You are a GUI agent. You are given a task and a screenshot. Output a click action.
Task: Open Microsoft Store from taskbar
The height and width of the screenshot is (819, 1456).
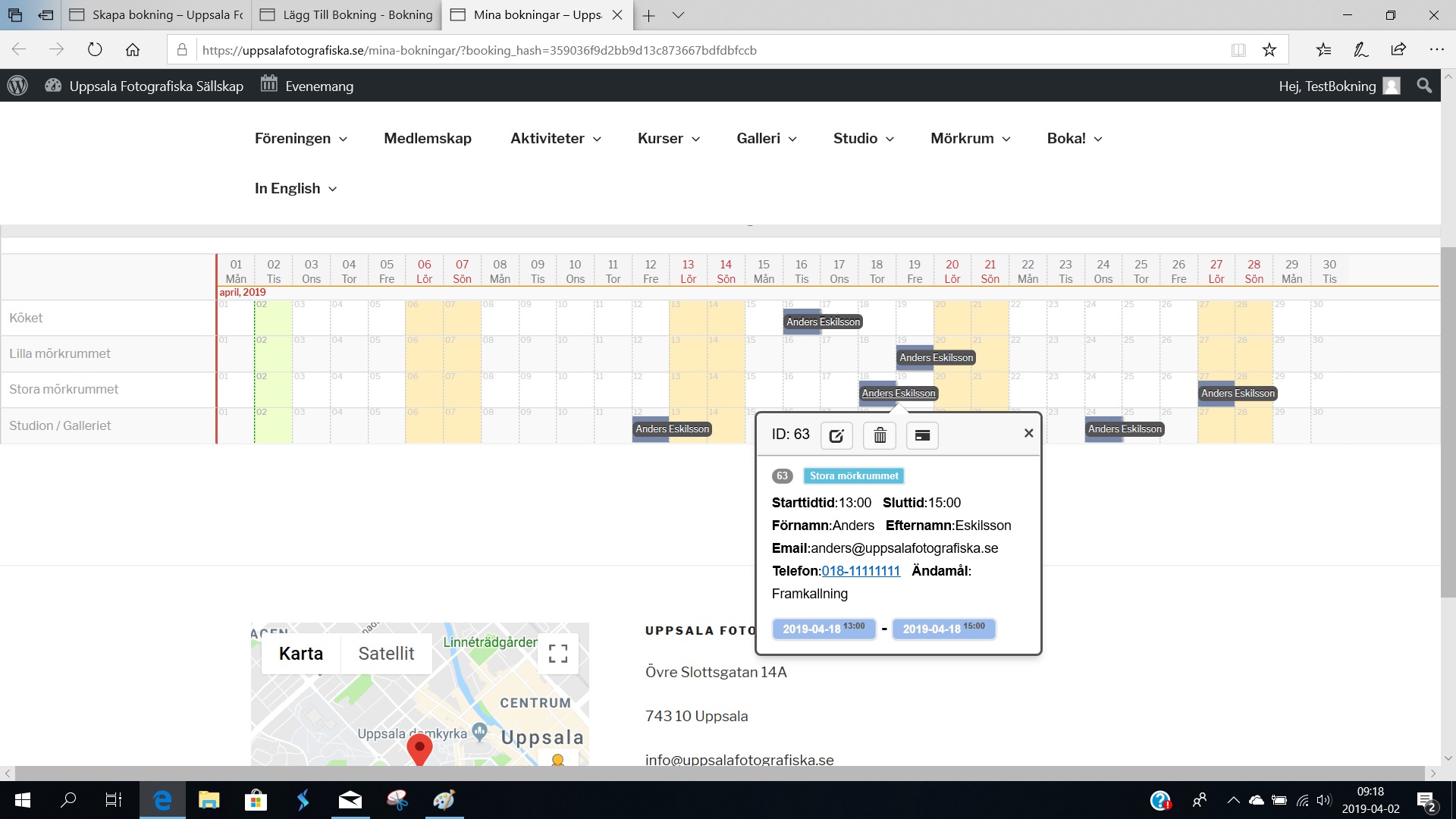tap(256, 800)
